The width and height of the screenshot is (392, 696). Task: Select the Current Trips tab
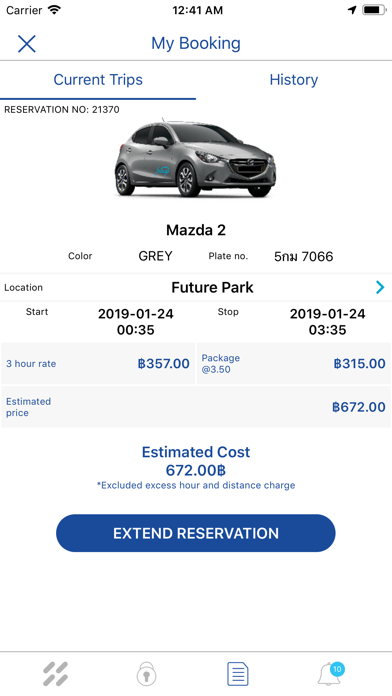click(98, 80)
